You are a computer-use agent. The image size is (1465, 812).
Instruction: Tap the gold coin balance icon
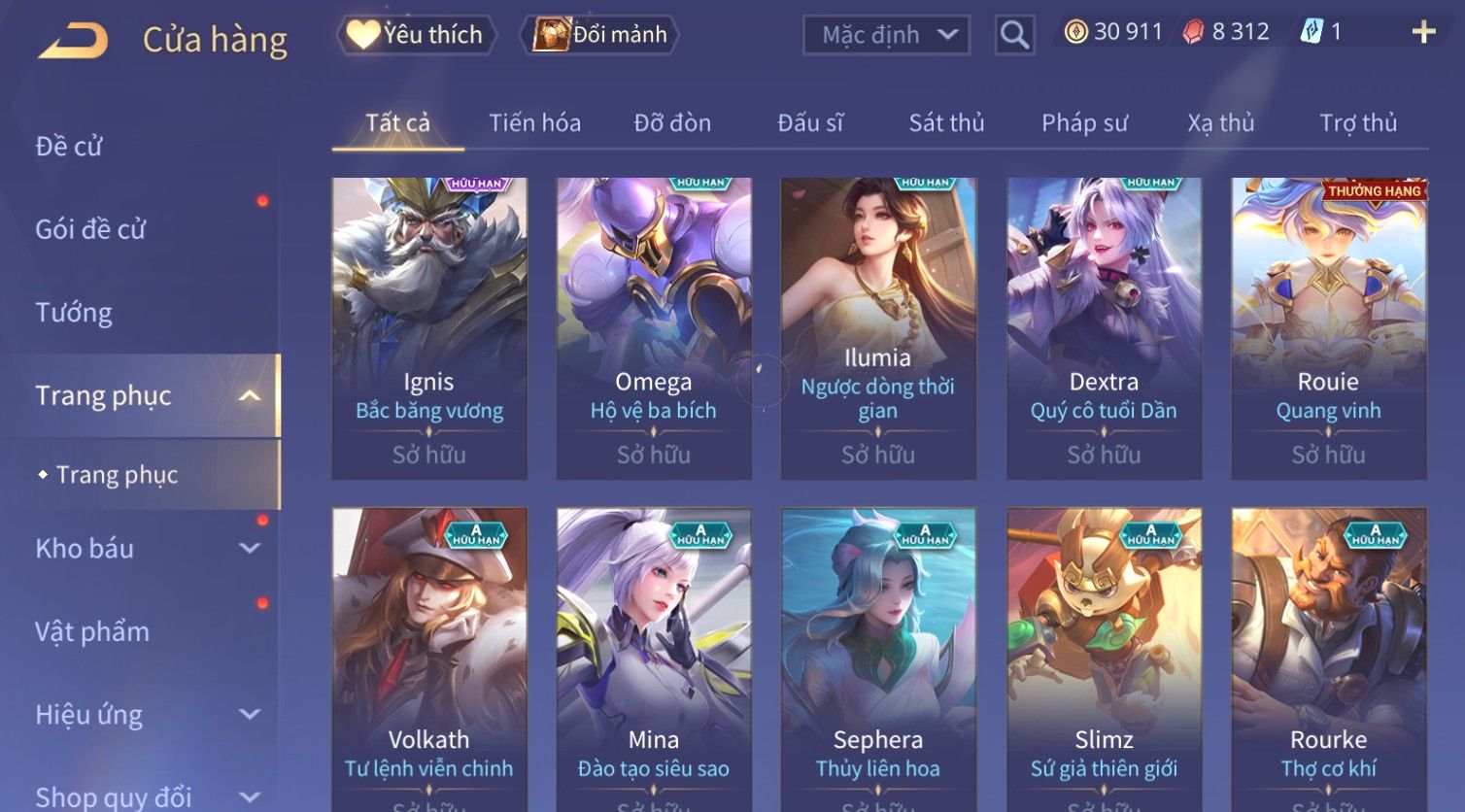1075,32
